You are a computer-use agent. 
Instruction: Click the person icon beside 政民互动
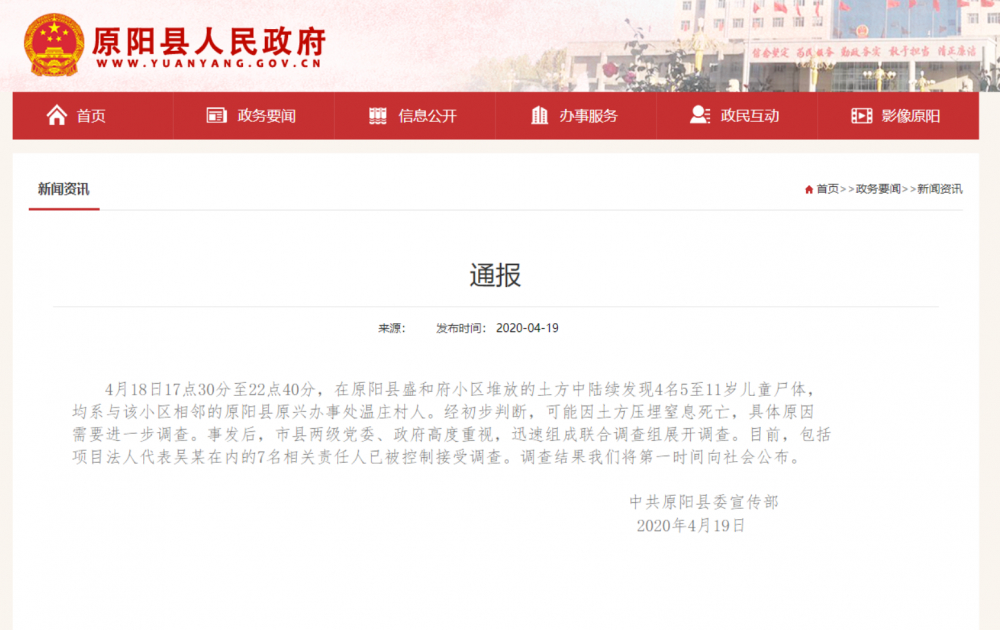[698, 115]
